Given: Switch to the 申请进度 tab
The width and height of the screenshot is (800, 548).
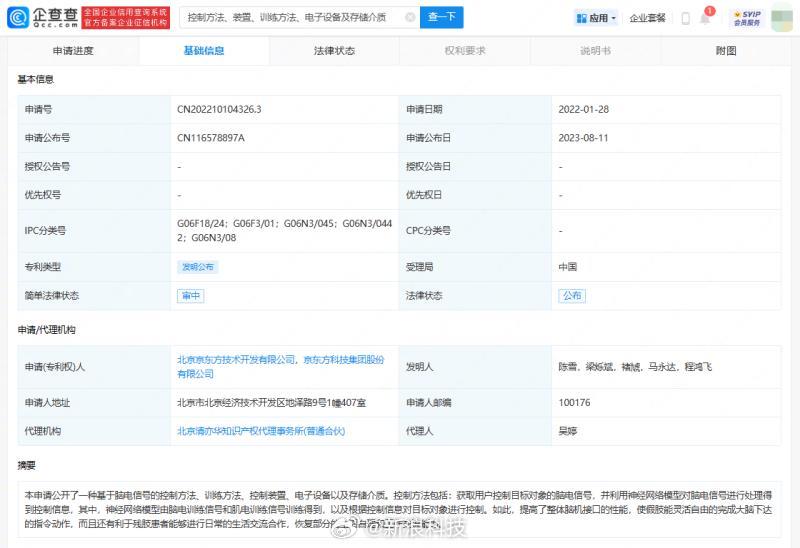Looking at the screenshot, I should (73, 51).
